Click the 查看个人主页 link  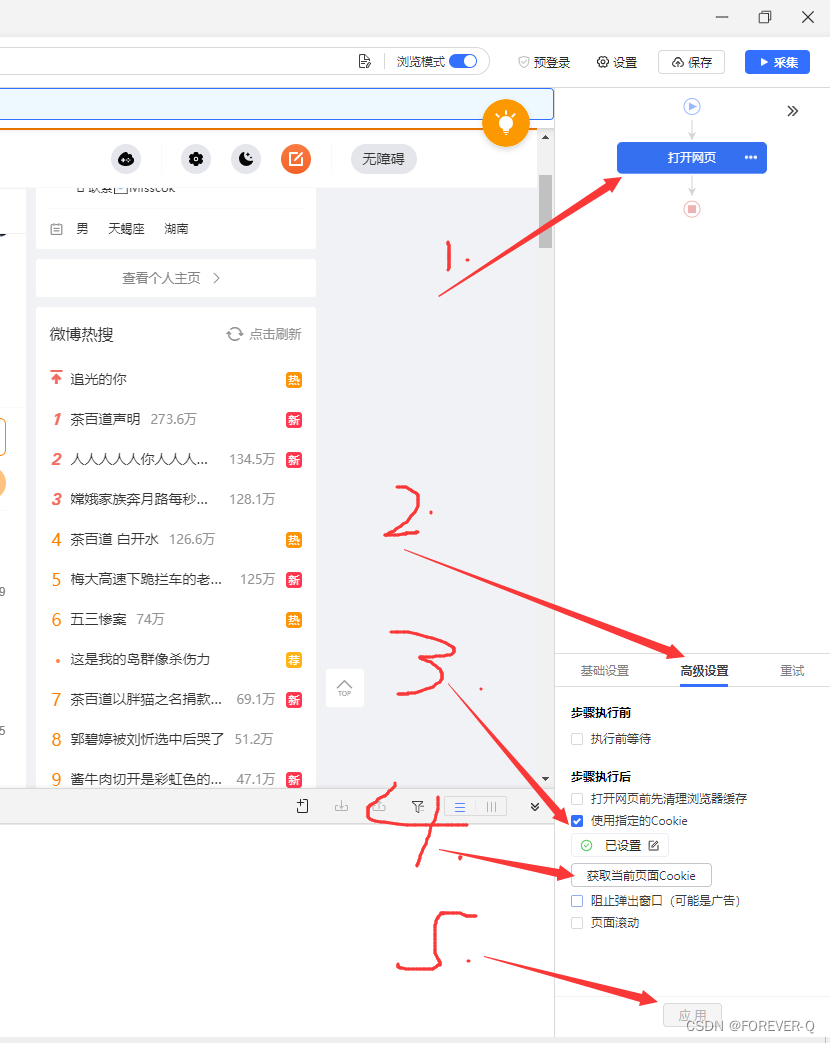click(162, 278)
